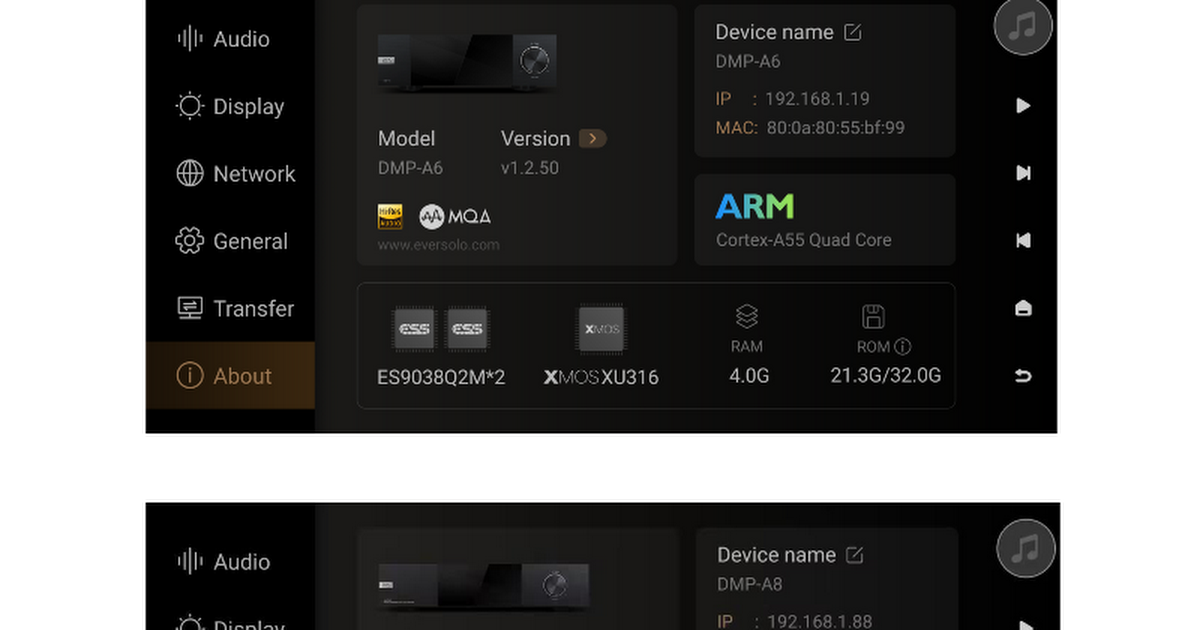Open the www.eversolo.com link
This screenshot has height=630, width=1200.
pyautogui.click(x=439, y=244)
